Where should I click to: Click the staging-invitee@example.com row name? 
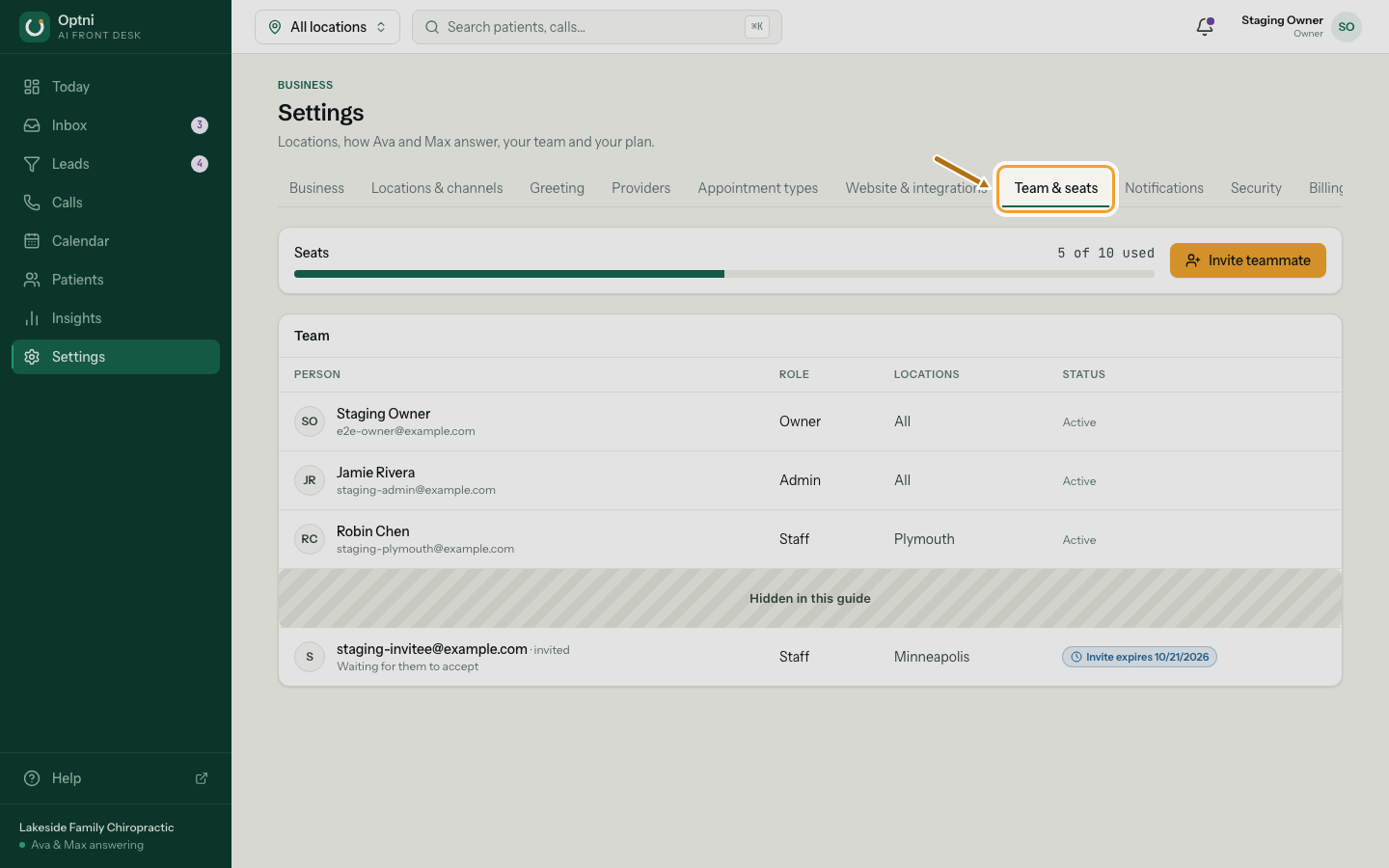point(432,649)
